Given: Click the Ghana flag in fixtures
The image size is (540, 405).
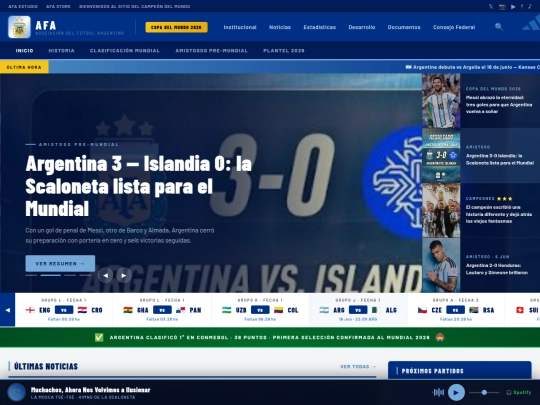Looking at the screenshot, I should [128, 310].
